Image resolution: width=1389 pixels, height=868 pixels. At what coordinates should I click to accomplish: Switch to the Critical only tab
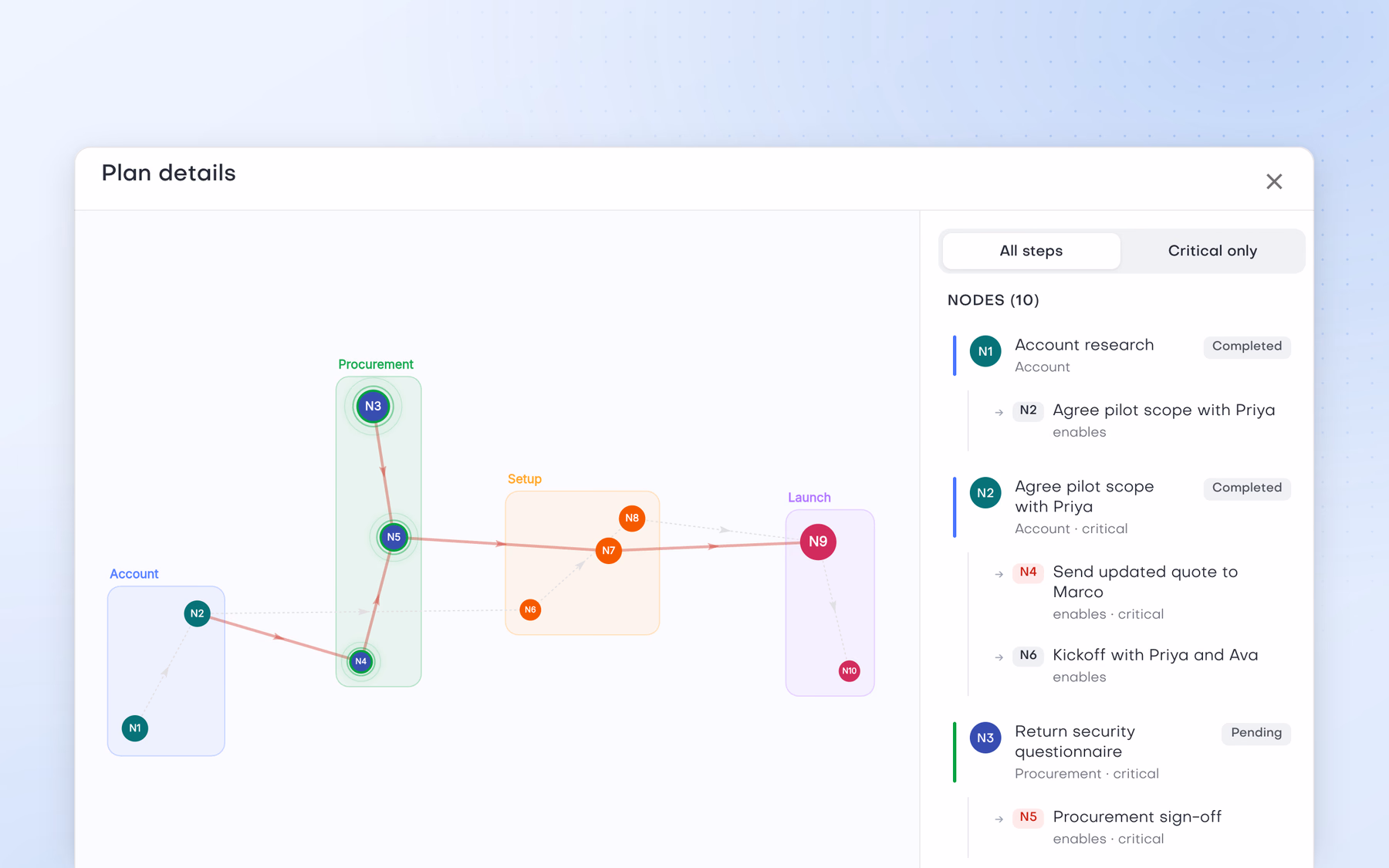click(1212, 251)
